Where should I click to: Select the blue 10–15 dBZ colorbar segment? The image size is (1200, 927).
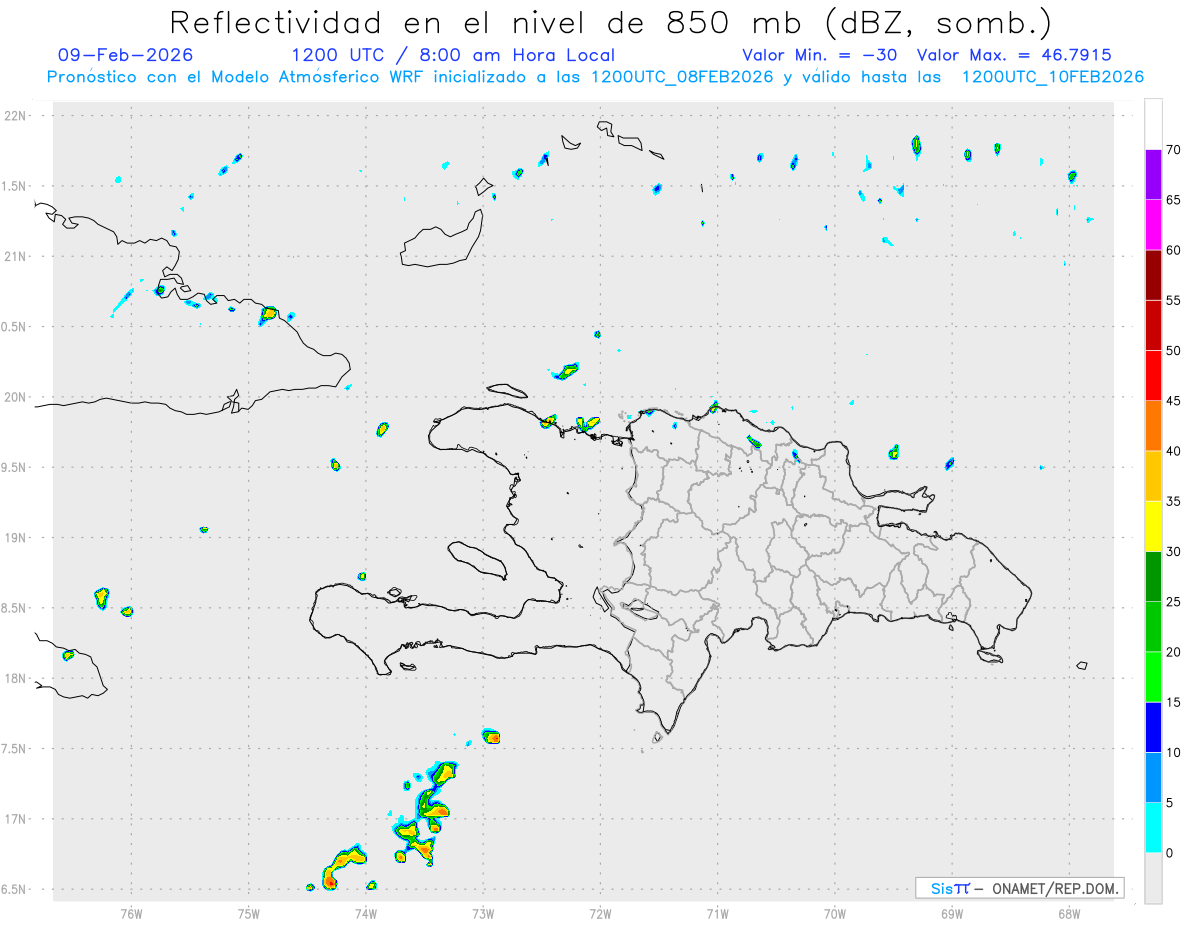coord(1153,727)
